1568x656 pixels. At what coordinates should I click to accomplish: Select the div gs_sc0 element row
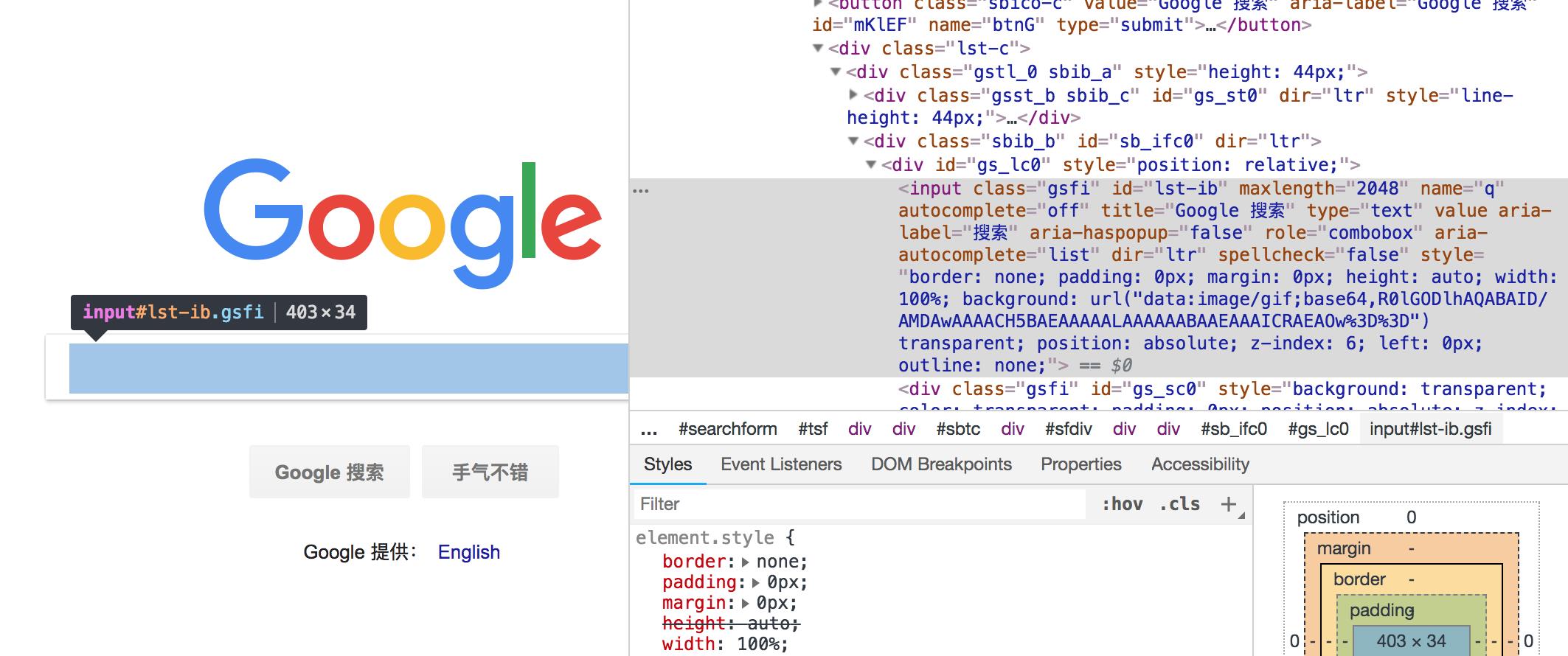pos(1099,394)
